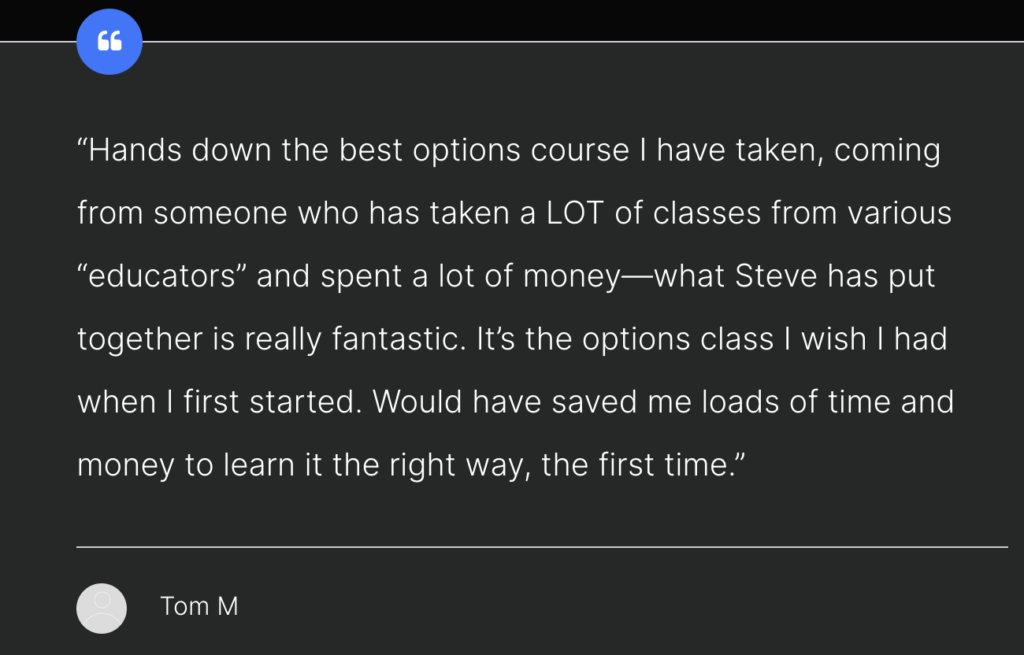Click the line beginning "when I first started"
Viewport: 1024px width, 655px height.
pyautogui.click(x=515, y=402)
